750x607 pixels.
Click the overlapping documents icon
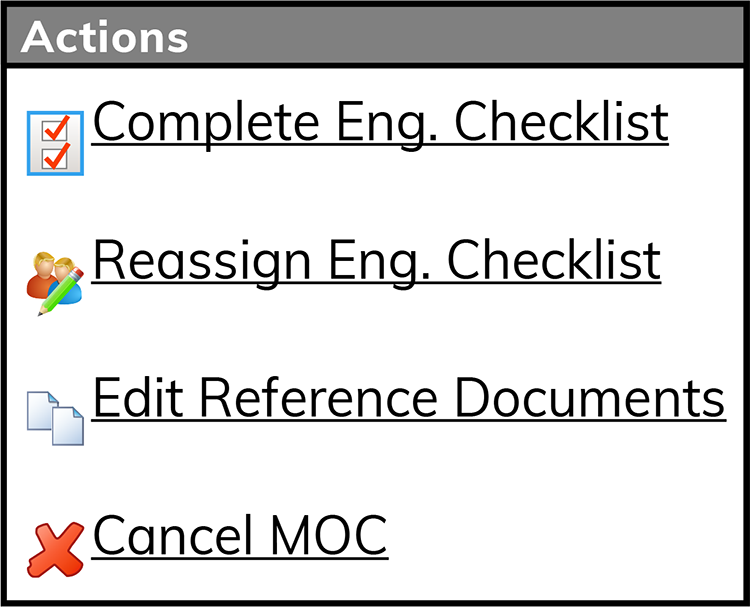click(x=55, y=417)
